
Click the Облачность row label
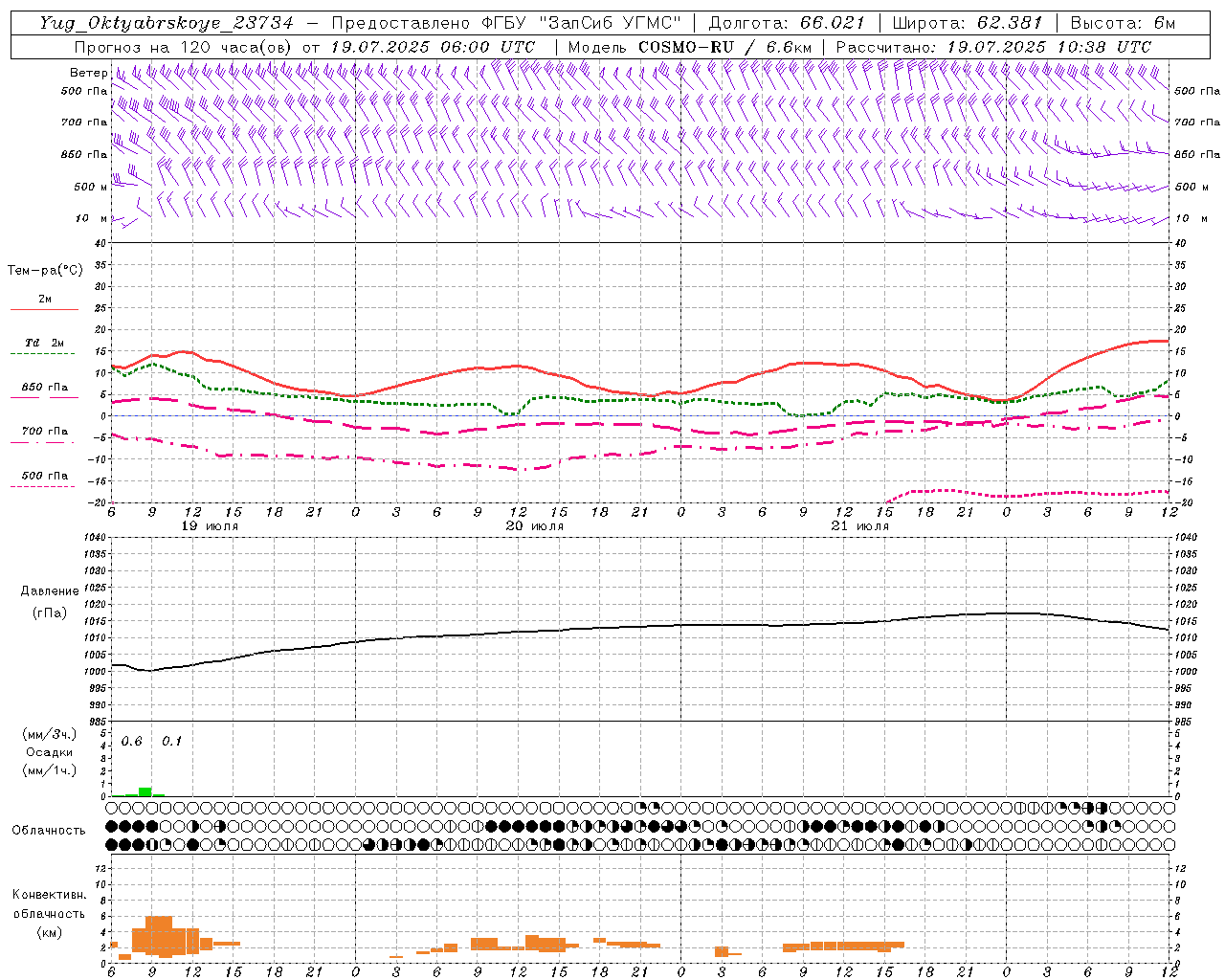49,830
